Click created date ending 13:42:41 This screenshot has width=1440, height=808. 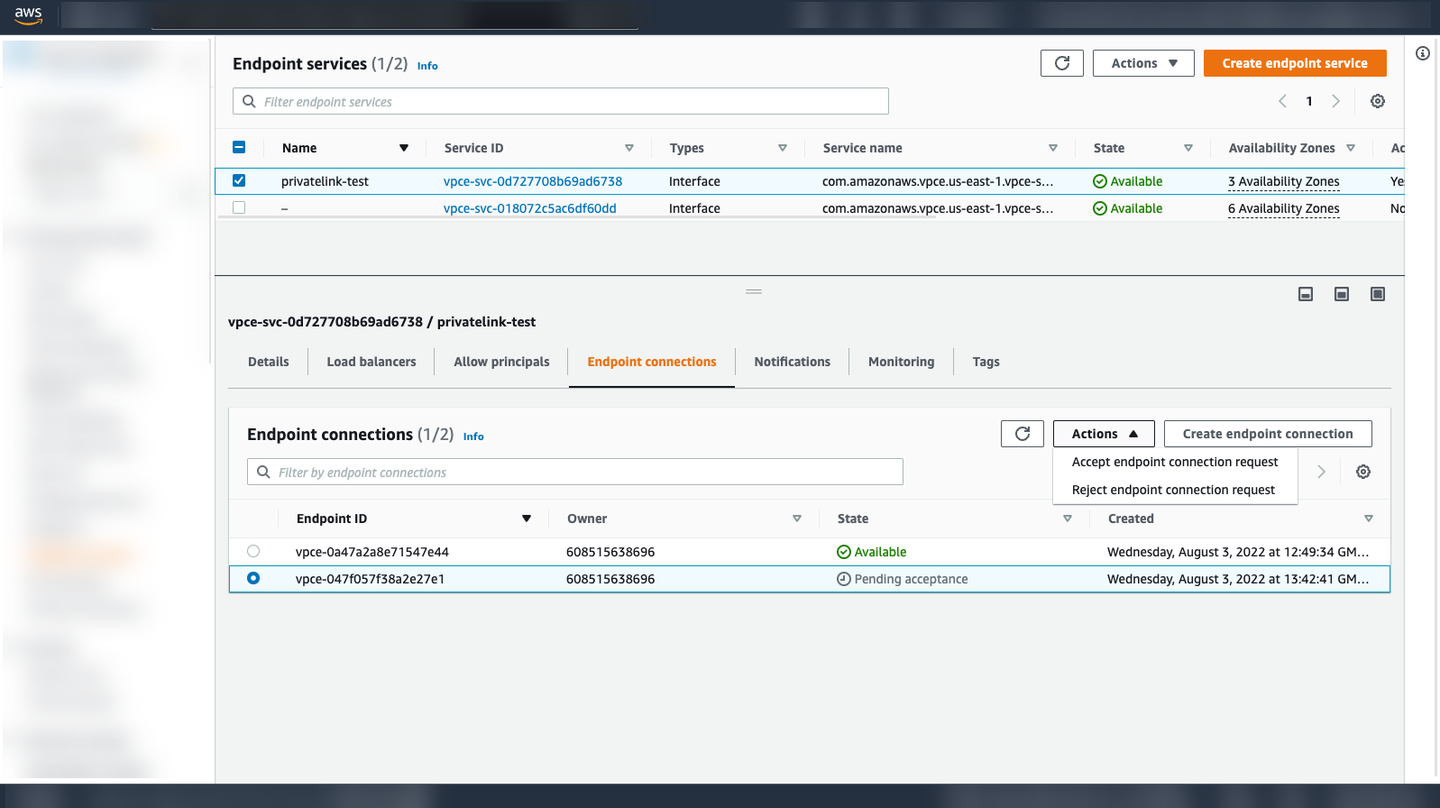point(1238,579)
